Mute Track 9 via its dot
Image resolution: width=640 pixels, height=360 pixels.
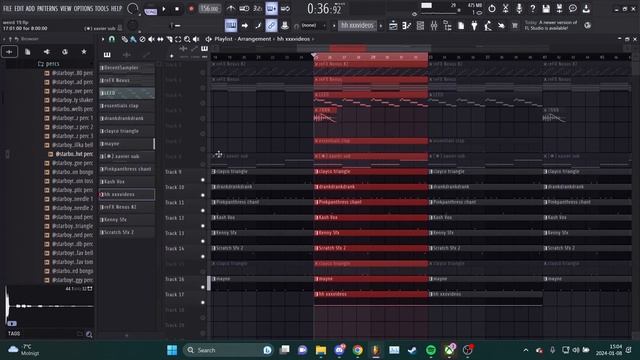tap(203, 180)
